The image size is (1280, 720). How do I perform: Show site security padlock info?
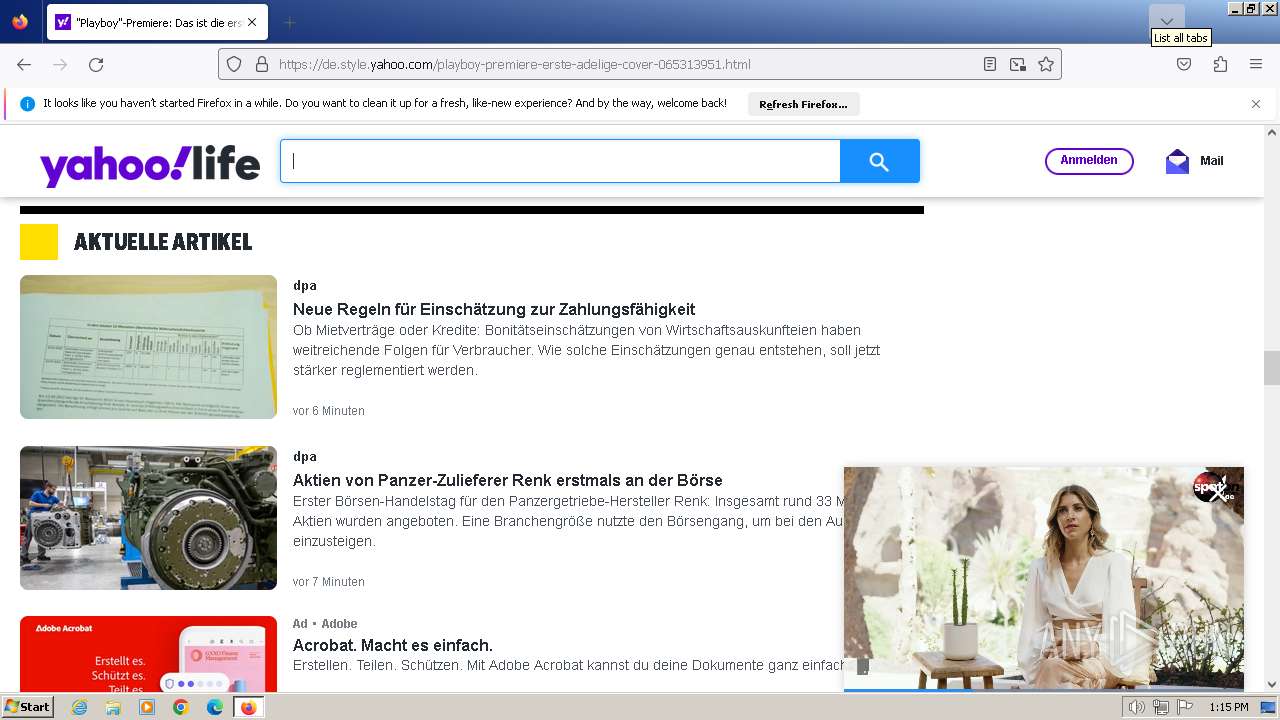pos(262,64)
